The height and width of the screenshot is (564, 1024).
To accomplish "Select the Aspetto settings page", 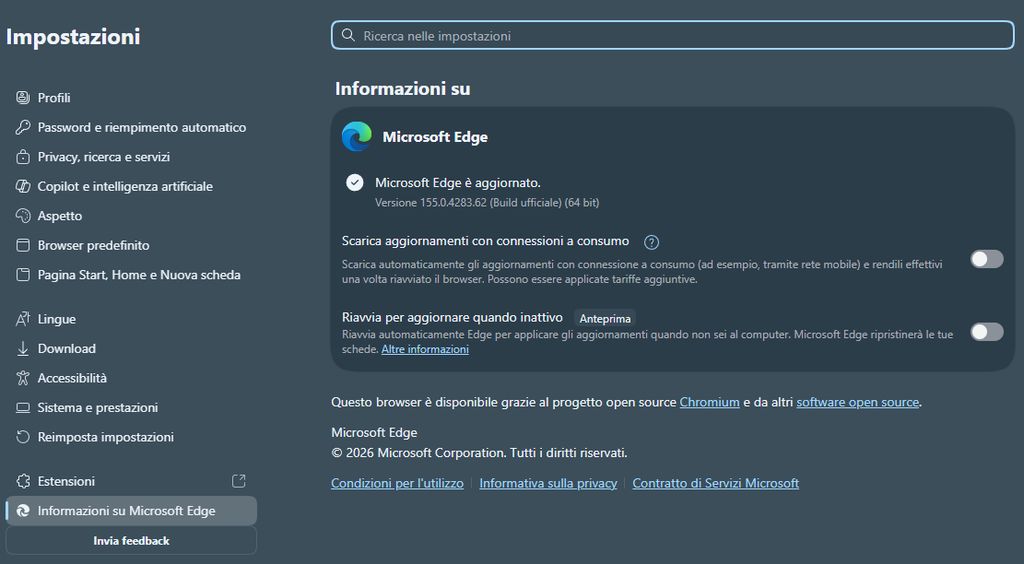I will 131,215.
